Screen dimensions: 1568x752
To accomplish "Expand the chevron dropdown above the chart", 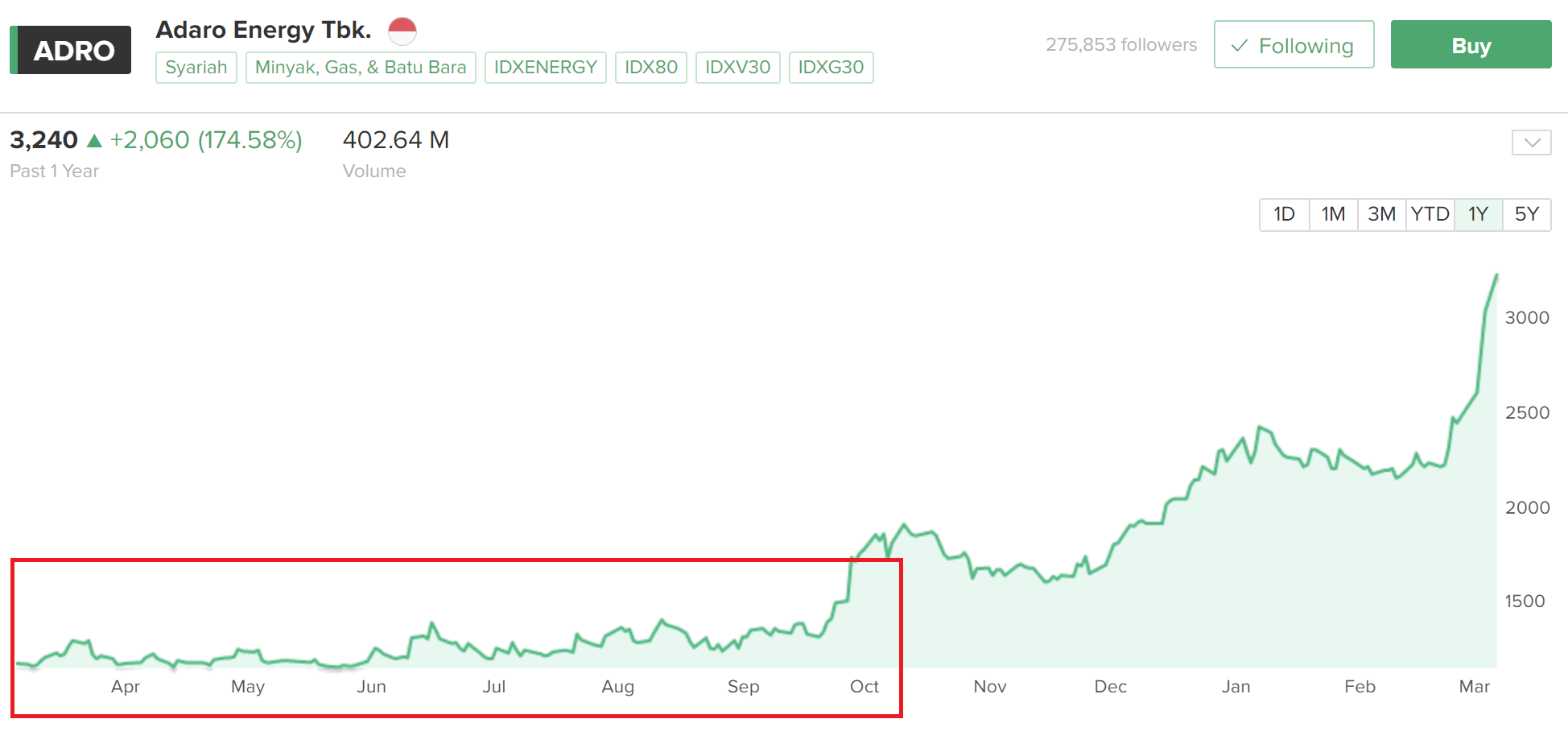I will [1531, 143].
